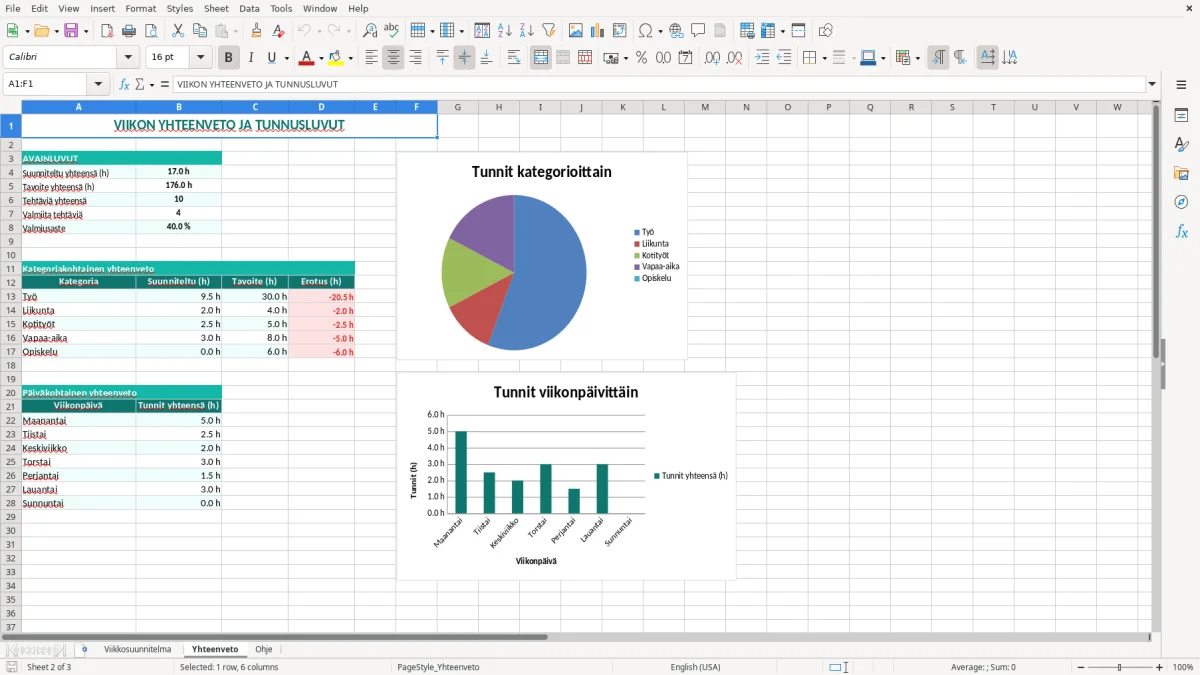1200x675 pixels.
Task: Toggle Bold formatting
Action: 228,58
